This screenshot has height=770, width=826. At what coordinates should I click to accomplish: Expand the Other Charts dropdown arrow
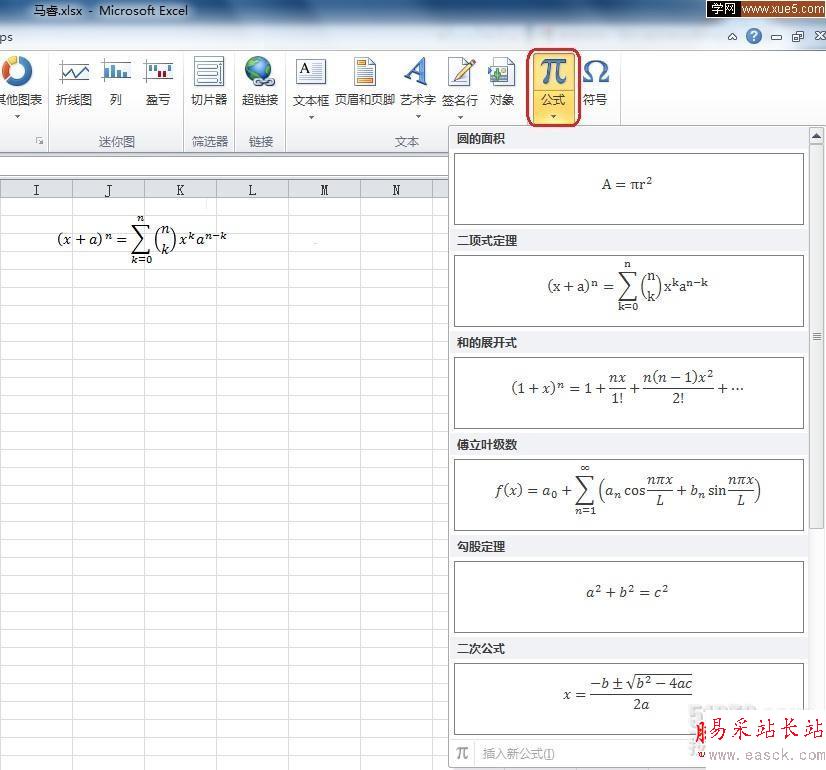(x=17, y=116)
